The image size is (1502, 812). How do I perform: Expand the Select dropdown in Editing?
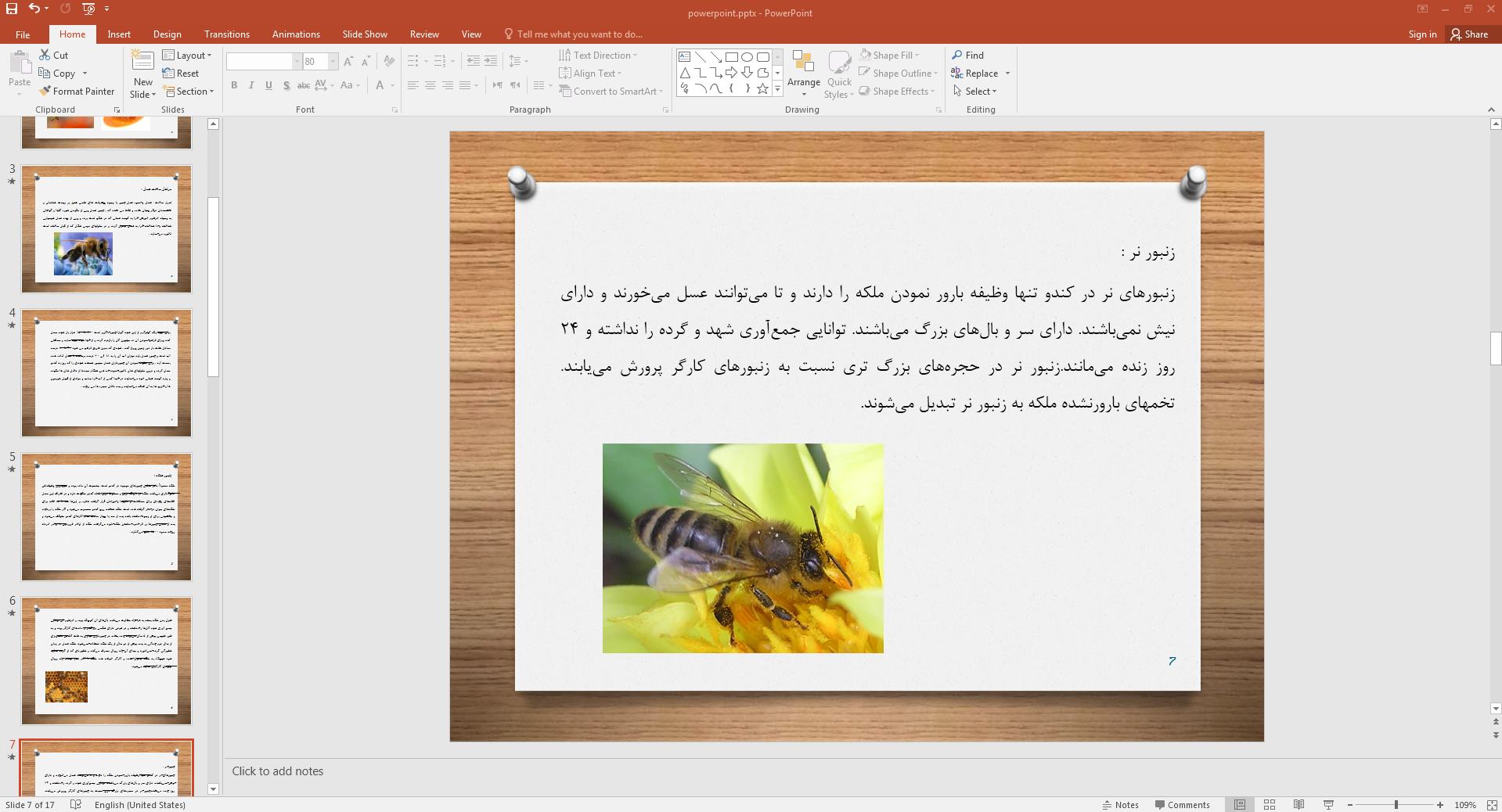pos(974,92)
